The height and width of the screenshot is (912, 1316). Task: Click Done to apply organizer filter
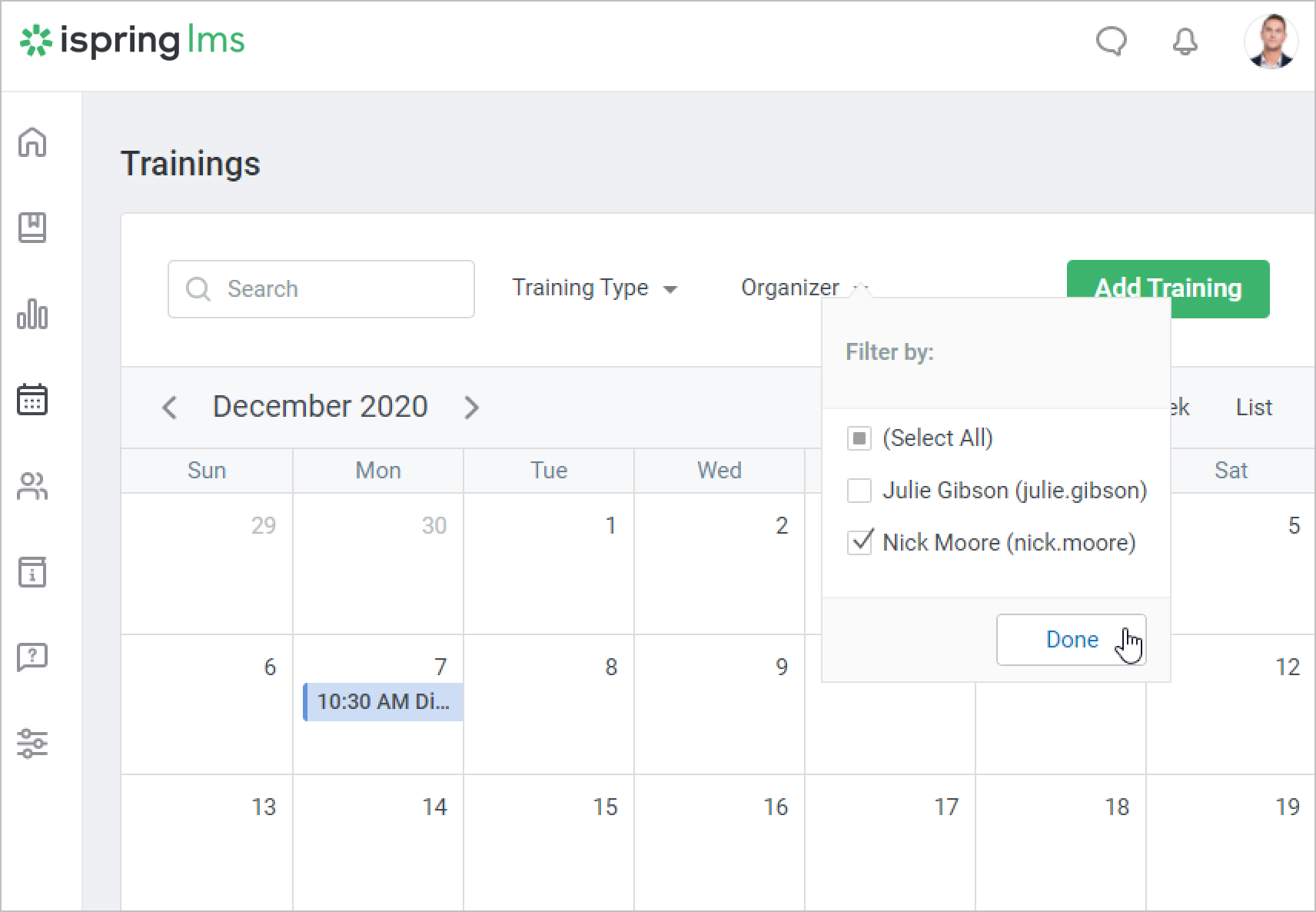pyautogui.click(x=1071, y=640)
